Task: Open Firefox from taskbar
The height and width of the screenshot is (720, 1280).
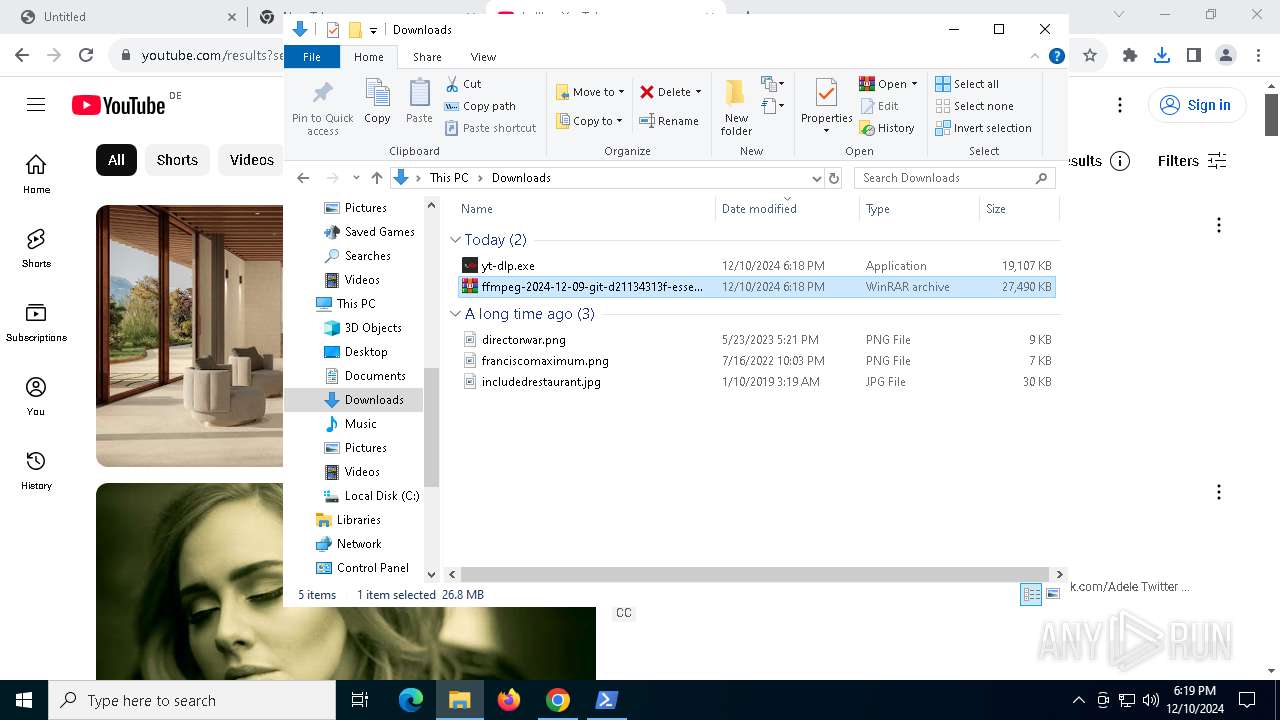Action: pyautogui.click(x=509, y=700)
